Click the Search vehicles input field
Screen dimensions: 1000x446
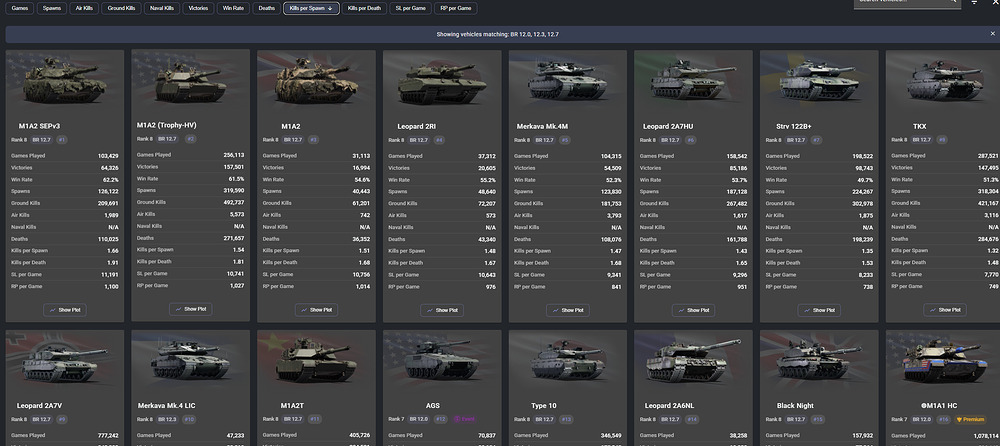click(x=907, y=3)
